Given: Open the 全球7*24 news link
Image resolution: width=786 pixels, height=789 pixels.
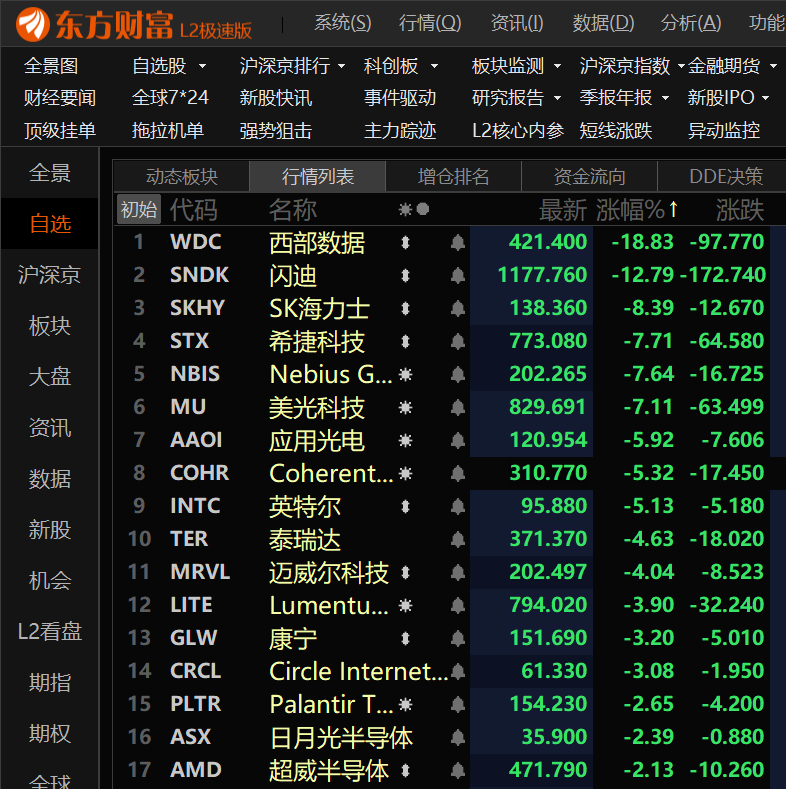Looking at the screenshot, I should point(170,98).
